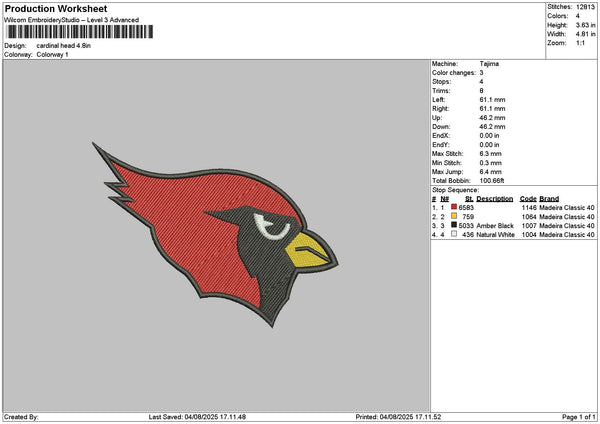This screenshot has width=600, height=424.
Task: Click Total Bobbin value 100.66ft
Action: click(x=492, y=181)
